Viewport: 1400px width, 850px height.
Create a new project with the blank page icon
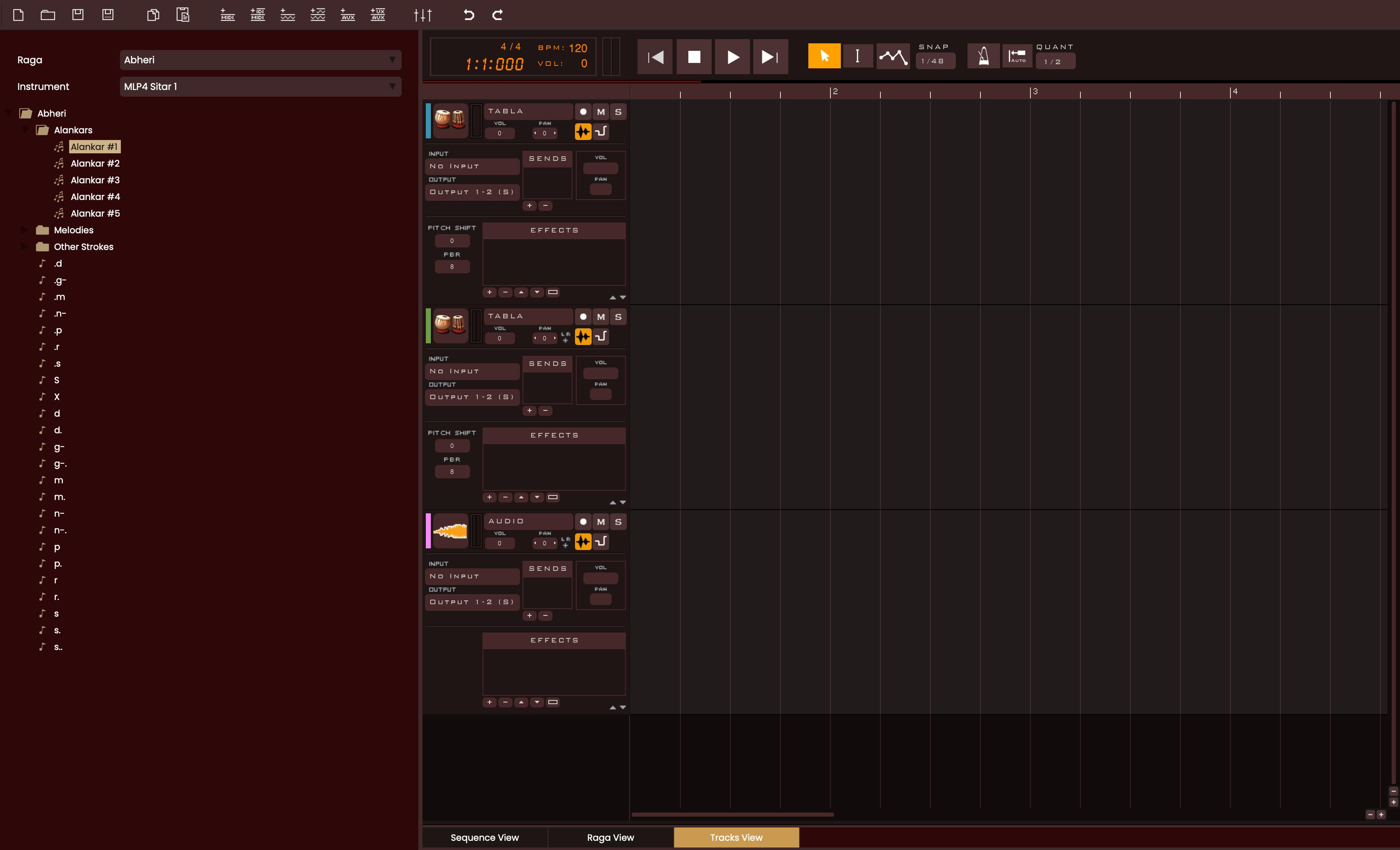(x=18, y=15)
